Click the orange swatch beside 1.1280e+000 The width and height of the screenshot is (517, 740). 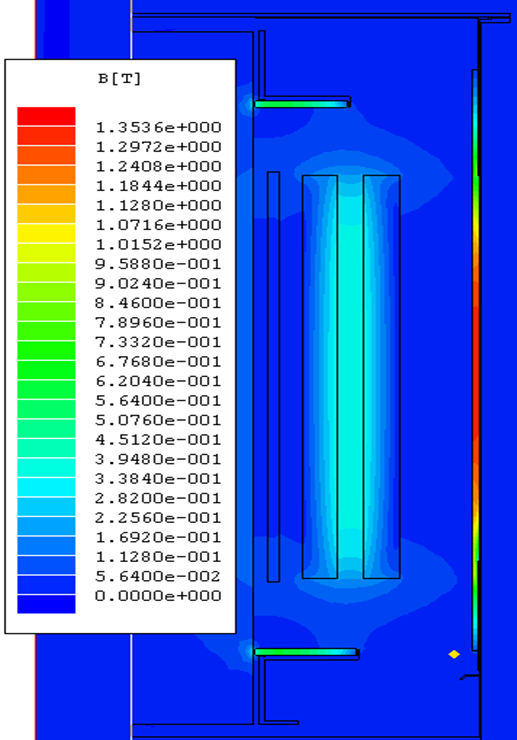pyautogui.click(x=46, y=194)
